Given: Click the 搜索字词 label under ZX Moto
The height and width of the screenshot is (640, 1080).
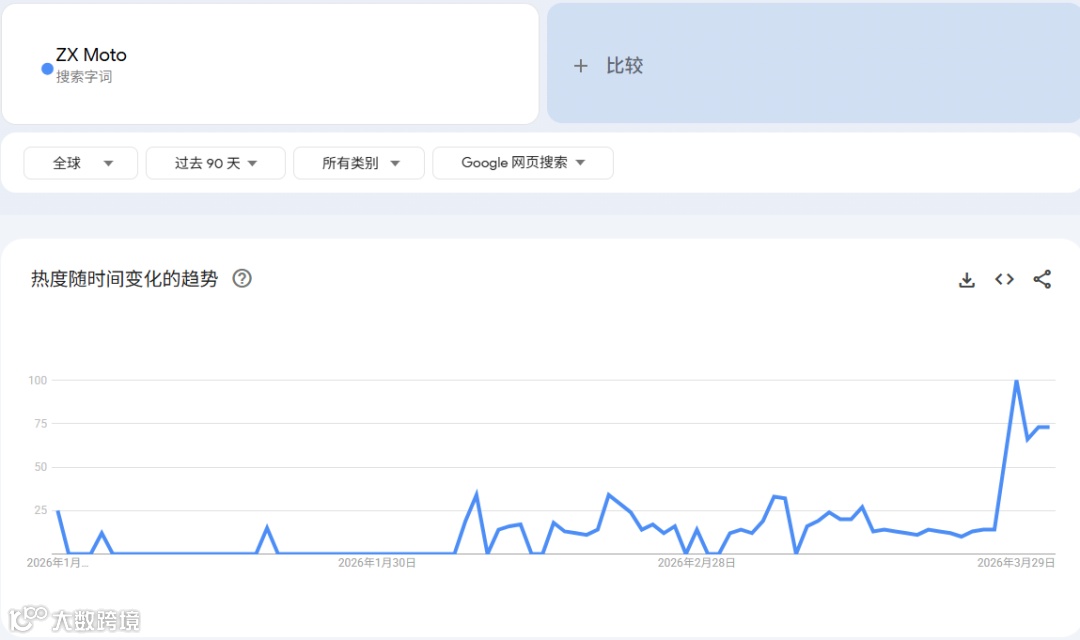Looking at the screenshot, I should pyautogui.click(x=84, y=76).
